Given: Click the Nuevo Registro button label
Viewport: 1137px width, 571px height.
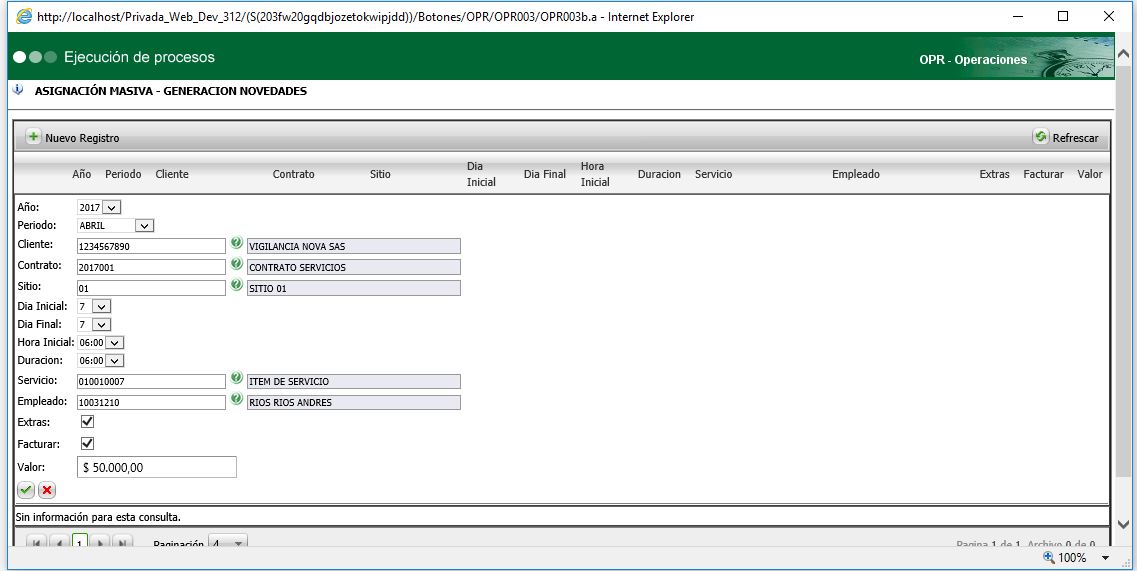Looking at the screenshot, I should coord(82,138).
